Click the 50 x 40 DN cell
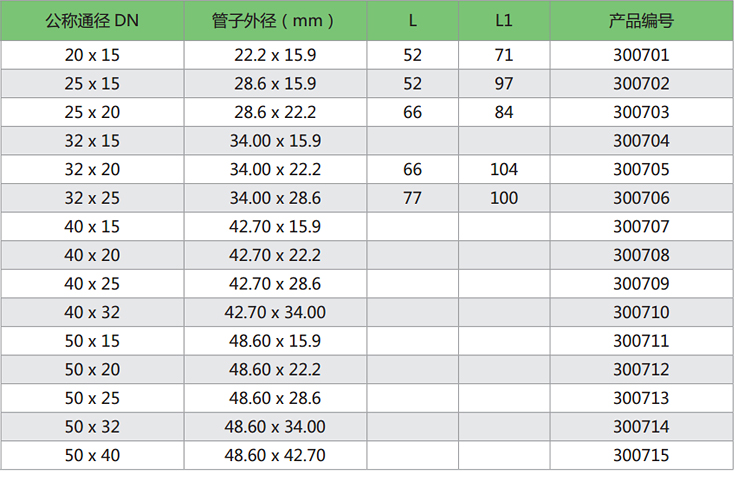 (92, 456)
